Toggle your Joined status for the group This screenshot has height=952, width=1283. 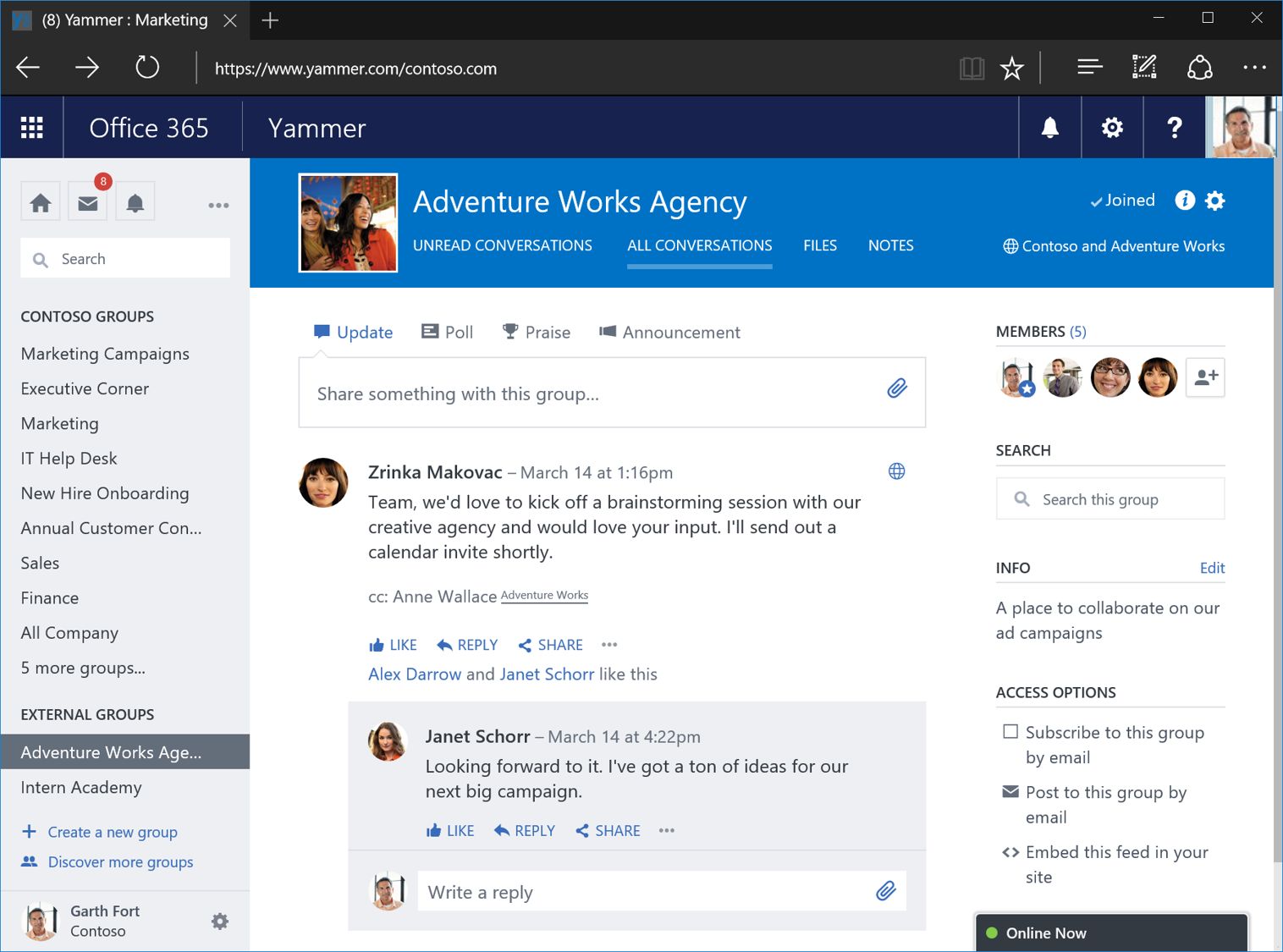pos(1121,201)
